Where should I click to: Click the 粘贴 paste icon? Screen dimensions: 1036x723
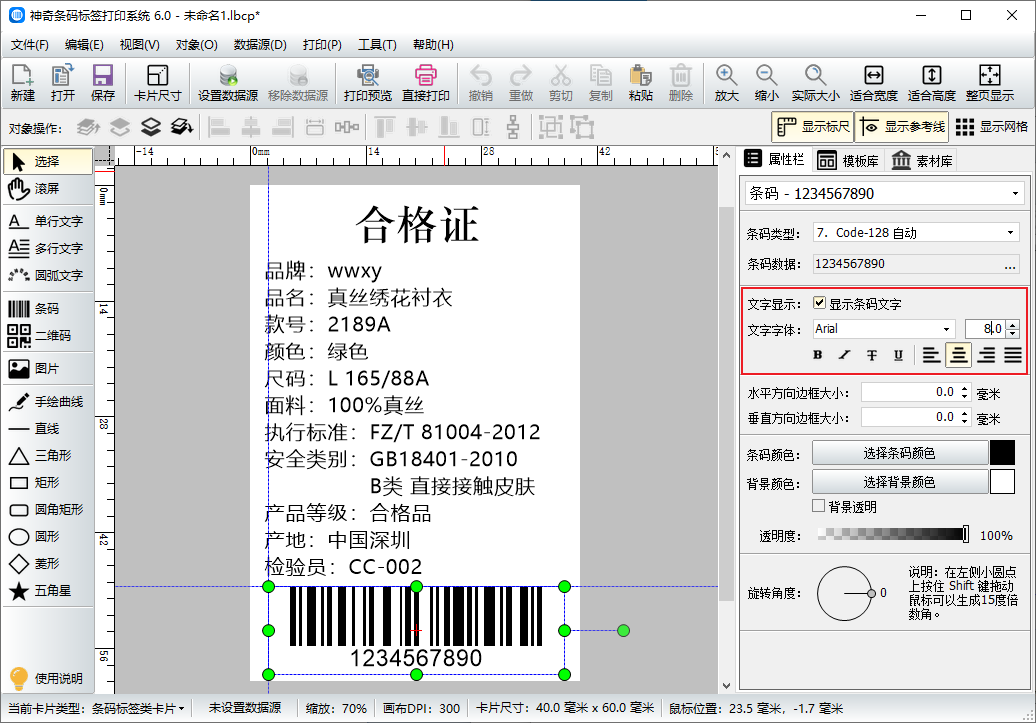pyautogui.click(x=640, y=83)
